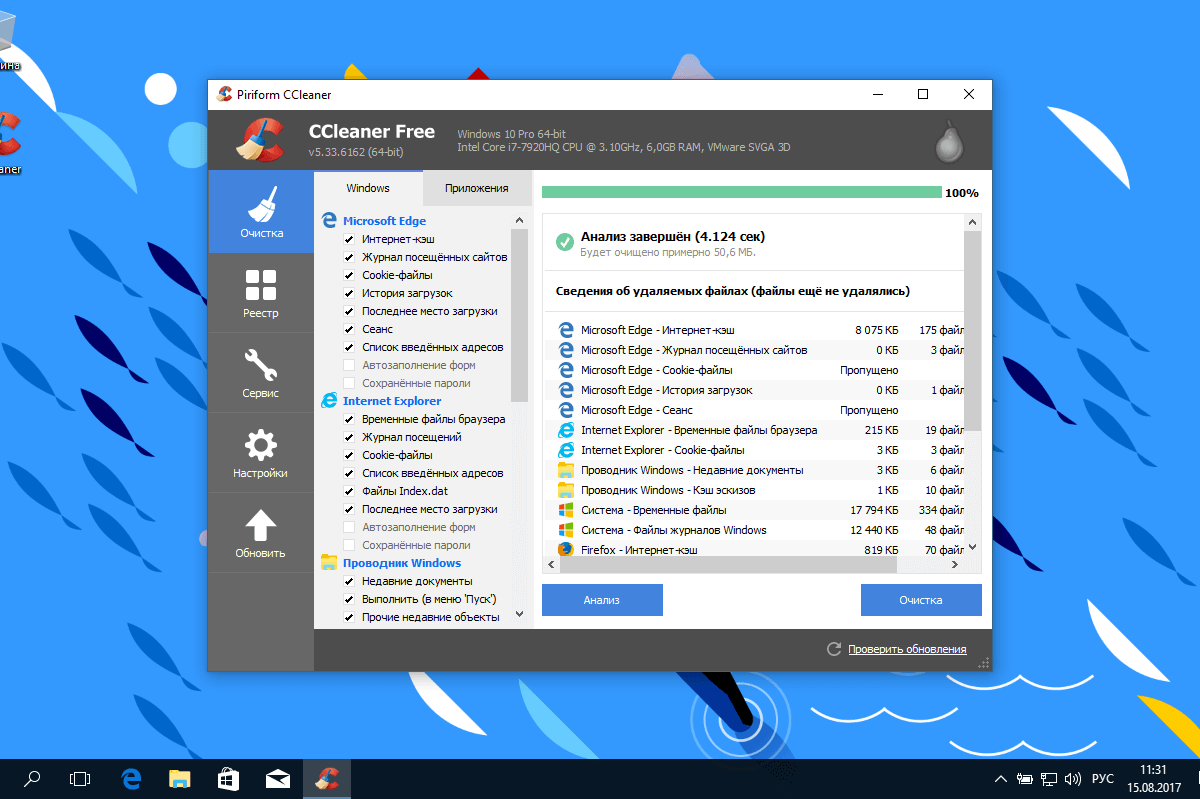
Task: Uncheck Интернет-кэш under Microsoft Edge
Action: (349, 240)
